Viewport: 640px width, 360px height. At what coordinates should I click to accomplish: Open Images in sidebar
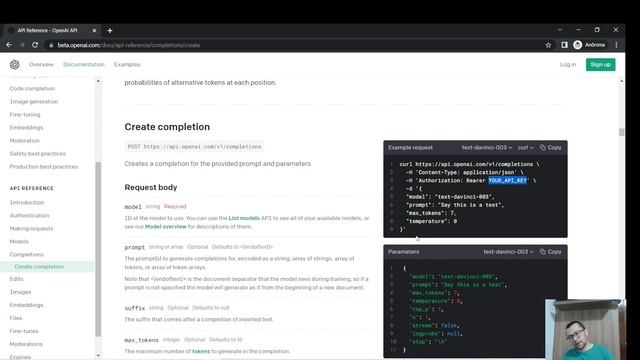[x=20, y=292]
